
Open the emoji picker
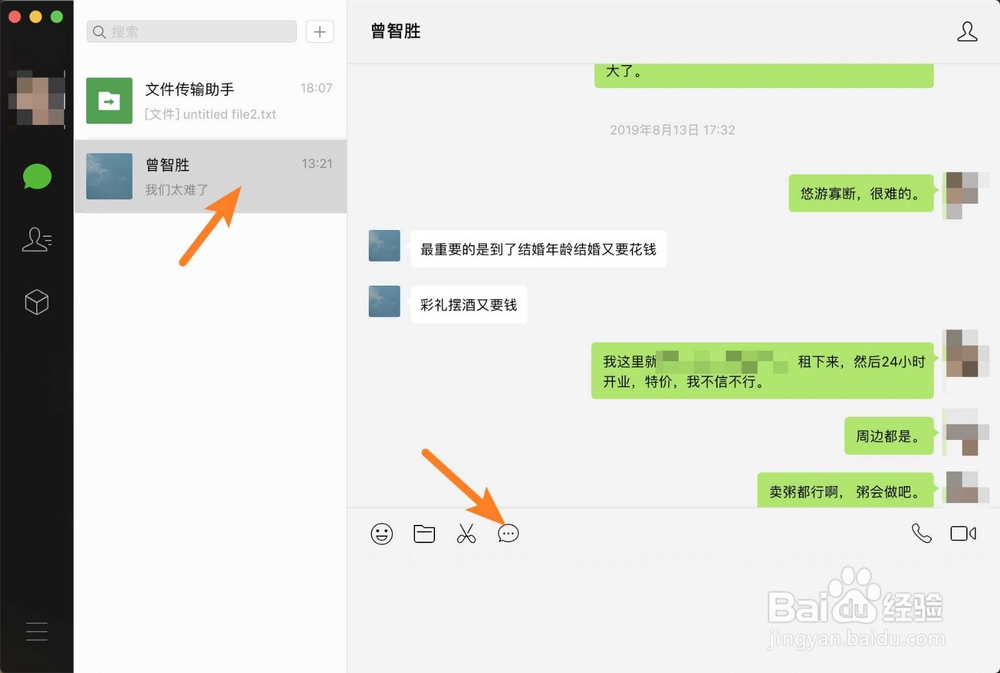(x=380, y=533)
